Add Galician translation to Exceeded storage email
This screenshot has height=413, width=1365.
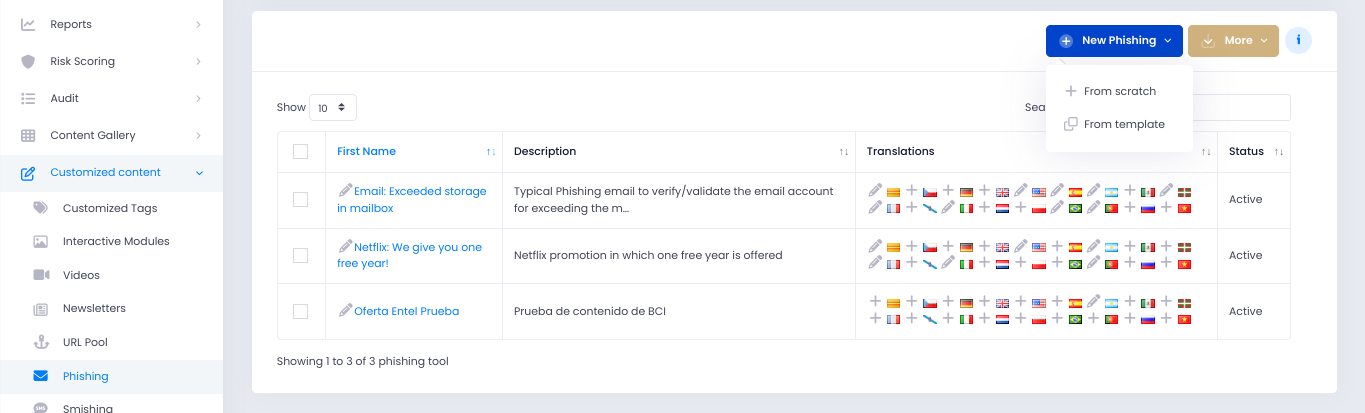coord(912,207)
